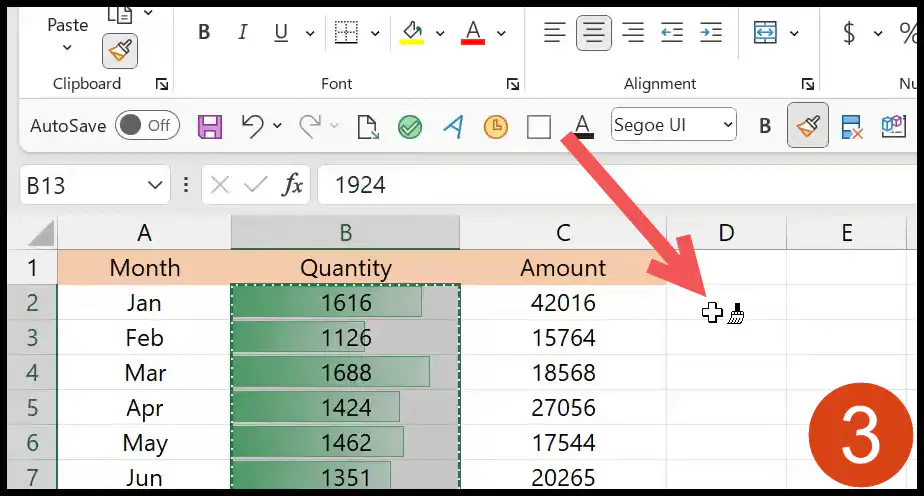
Task: Click the Borders icon in Font group
Action: [x=346, y=32]
